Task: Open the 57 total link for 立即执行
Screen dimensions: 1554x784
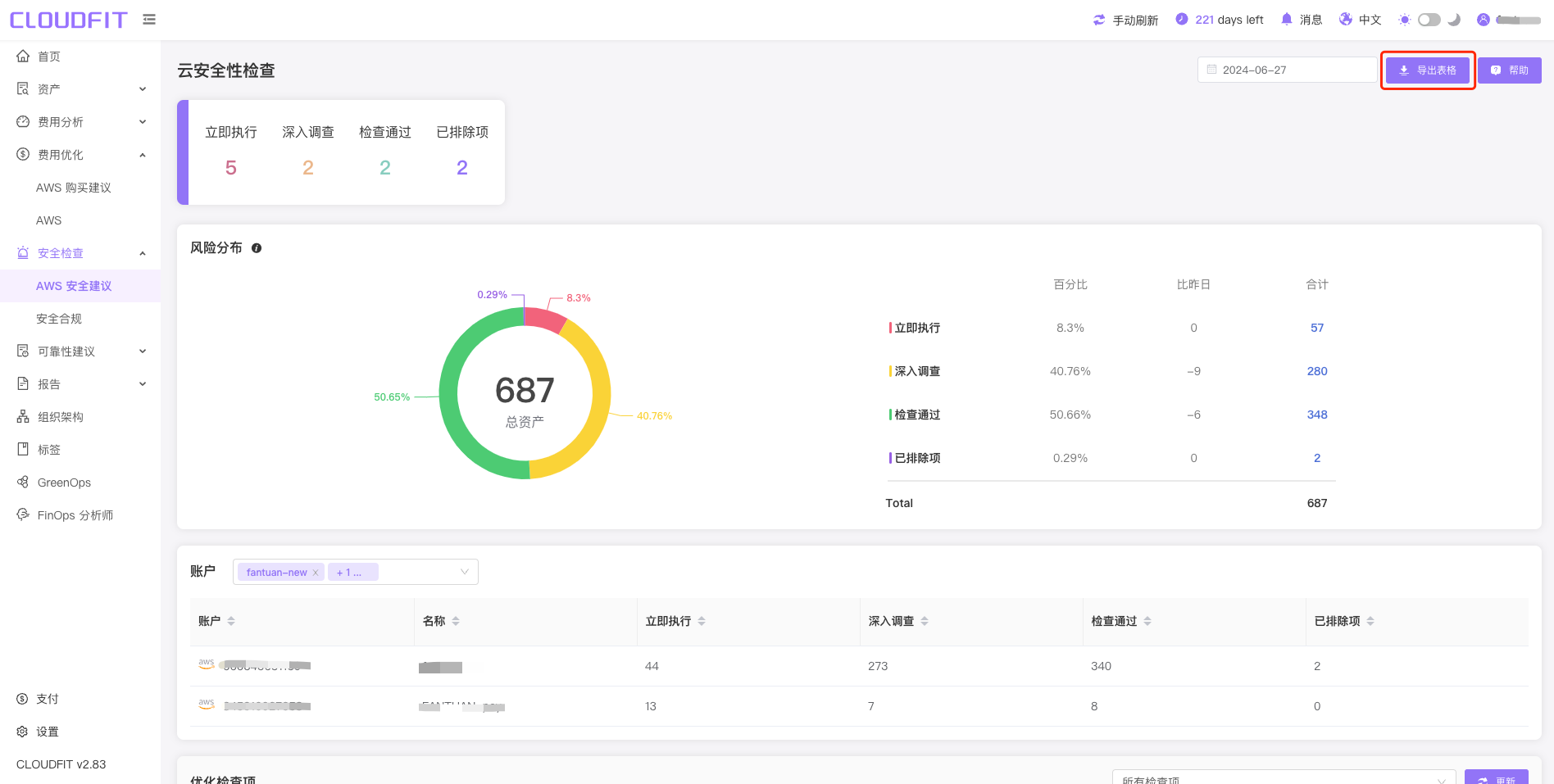Action: [x=1317, y=328]
